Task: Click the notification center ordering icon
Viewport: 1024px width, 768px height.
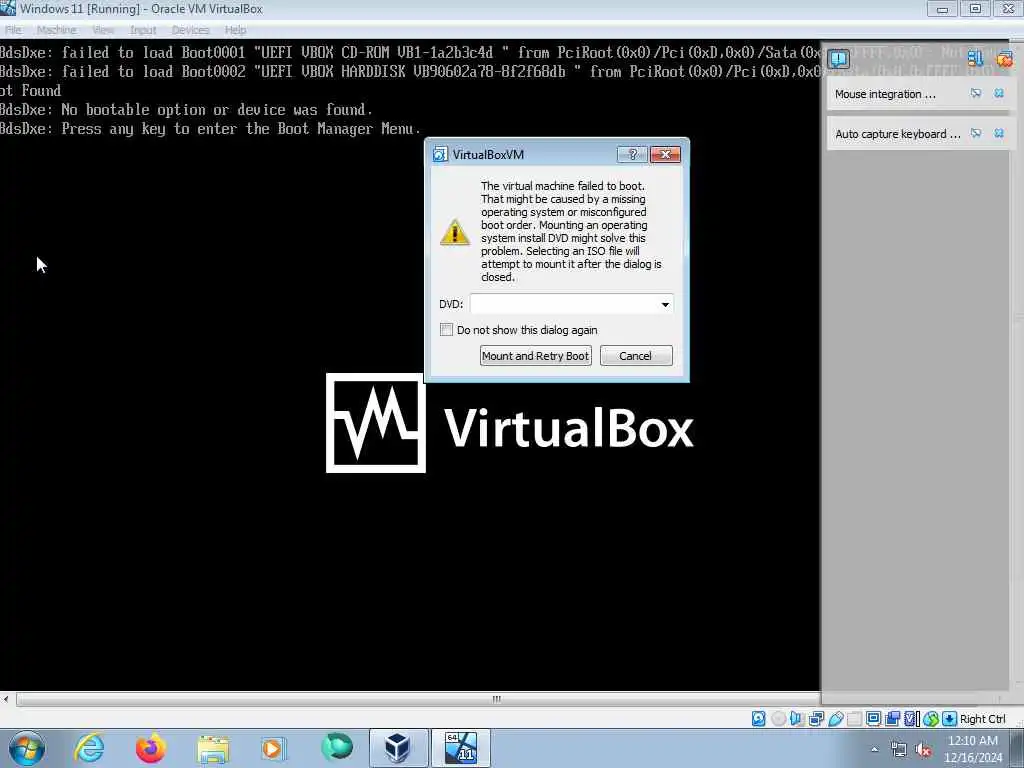Action: pos(975,59)
